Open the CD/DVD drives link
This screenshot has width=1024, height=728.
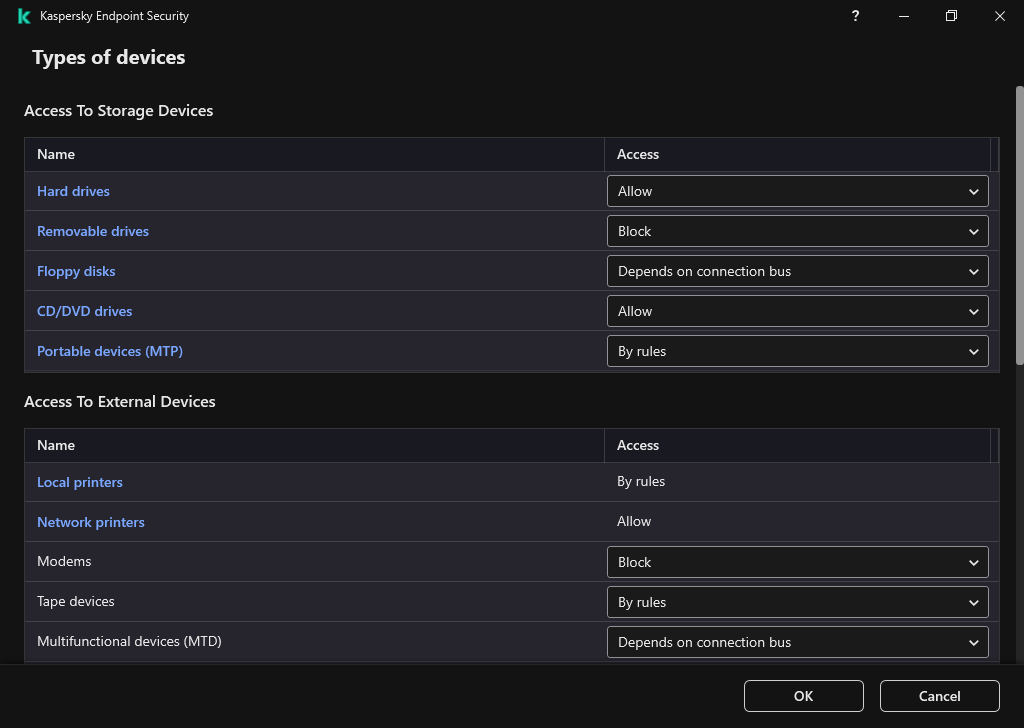pyautogui.click(x=84, y=311)
